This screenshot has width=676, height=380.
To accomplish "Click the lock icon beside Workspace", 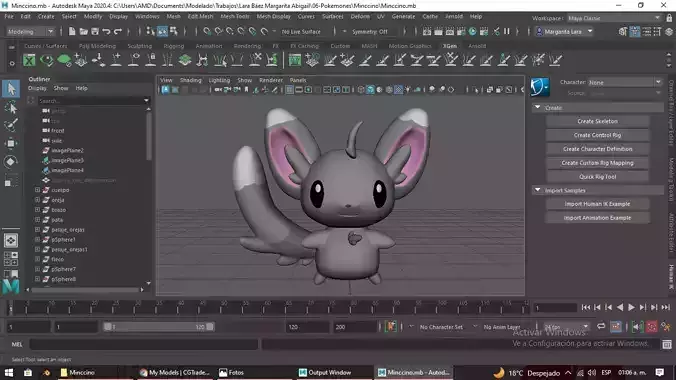I will (x=669, y=18).
